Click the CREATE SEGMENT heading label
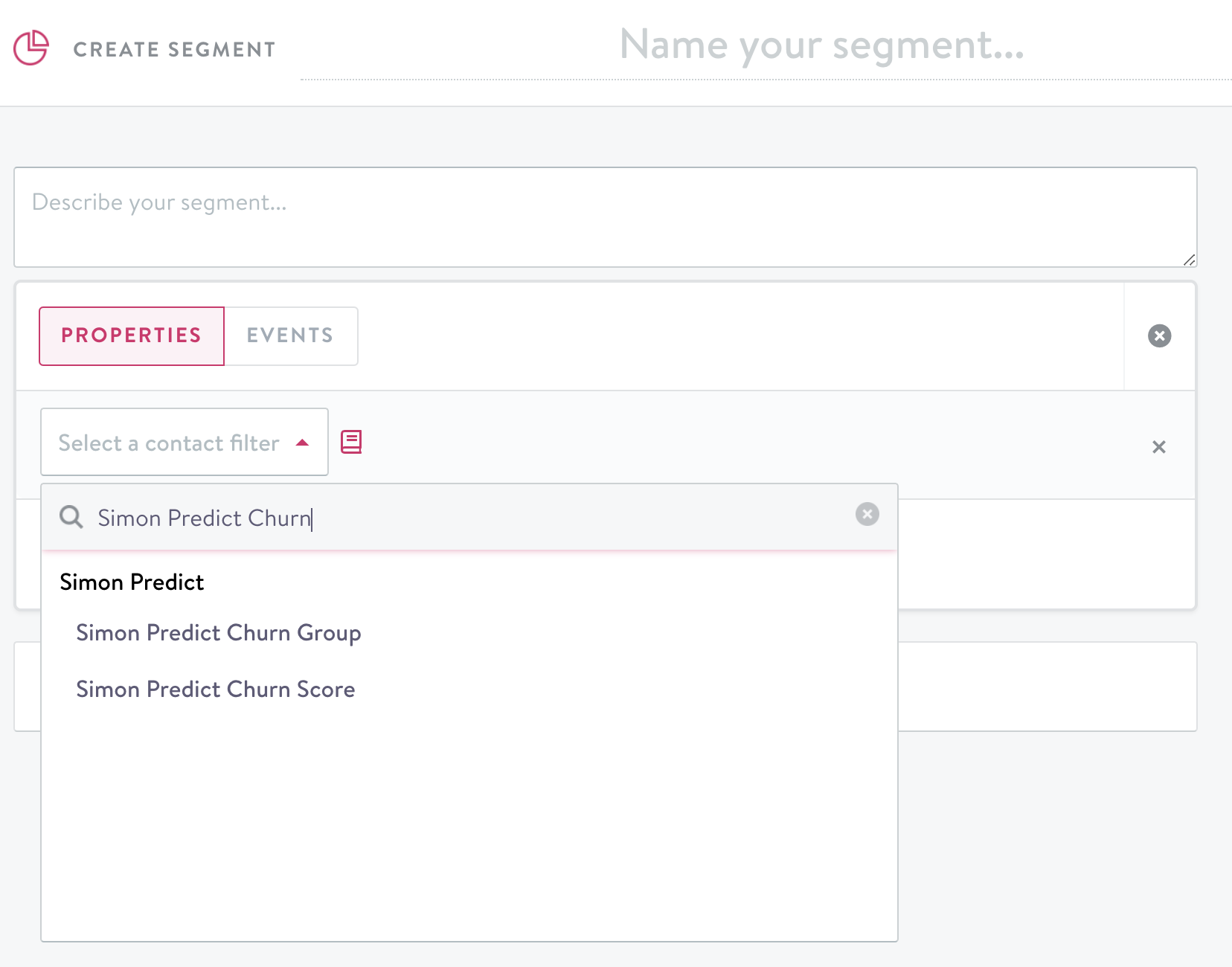The width and height of the screenshot is (1232, 967). (174, 49)
